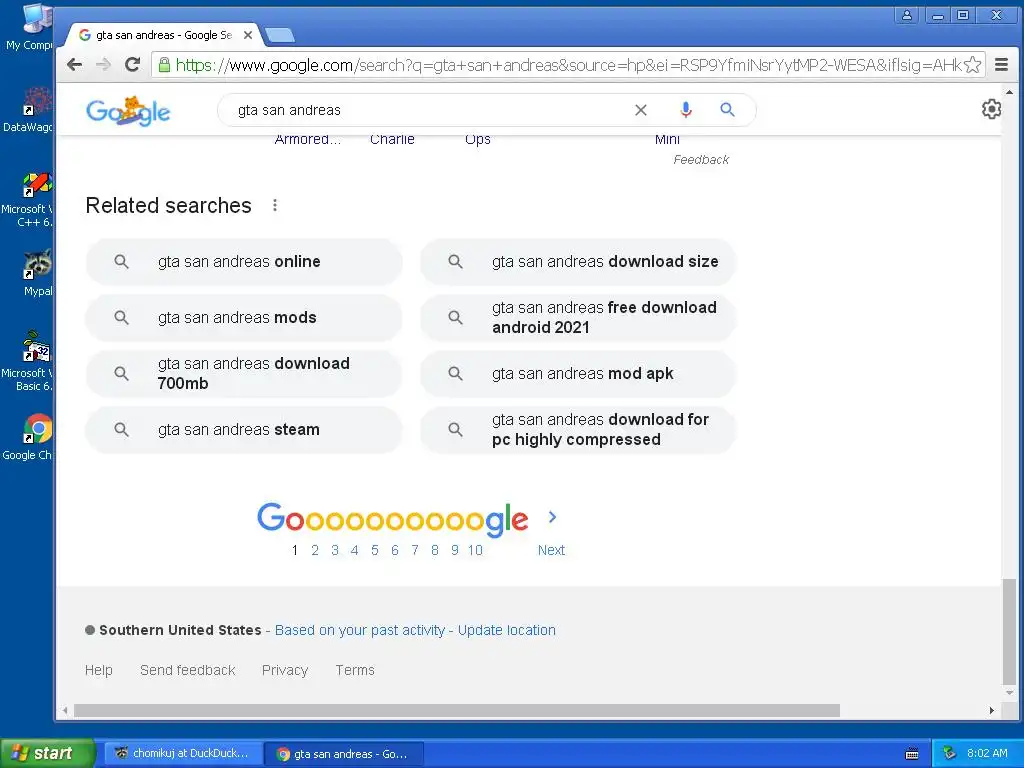This screenshot has width=1024, height=768.
Task: Reload the page with the refresh icon
Action: point(133,64)
